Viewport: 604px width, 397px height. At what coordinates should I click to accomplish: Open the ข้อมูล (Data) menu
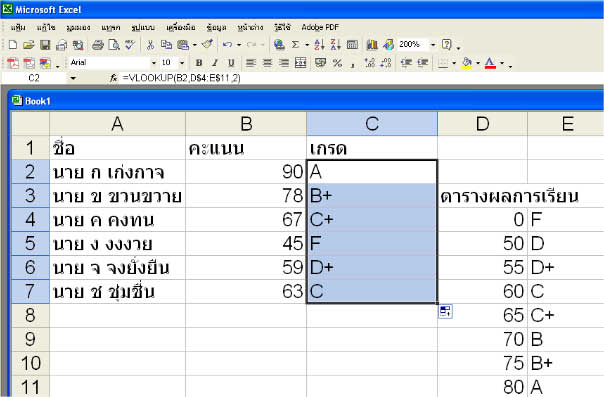pos(216,27)
